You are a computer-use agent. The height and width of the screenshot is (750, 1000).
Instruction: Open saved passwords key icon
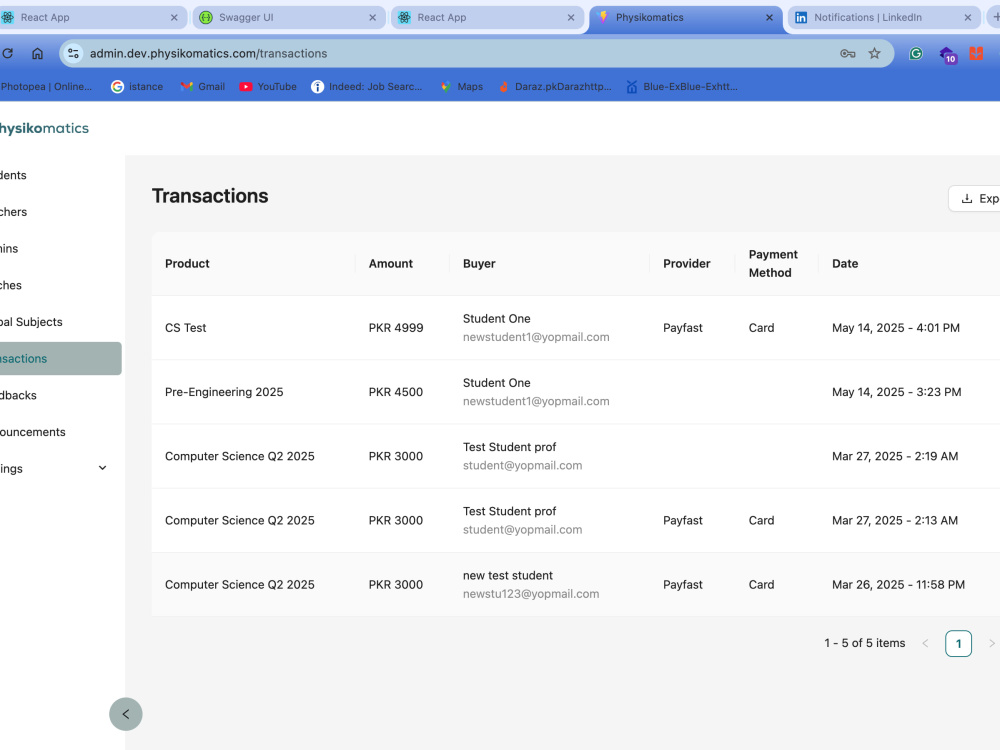(848, 54)
